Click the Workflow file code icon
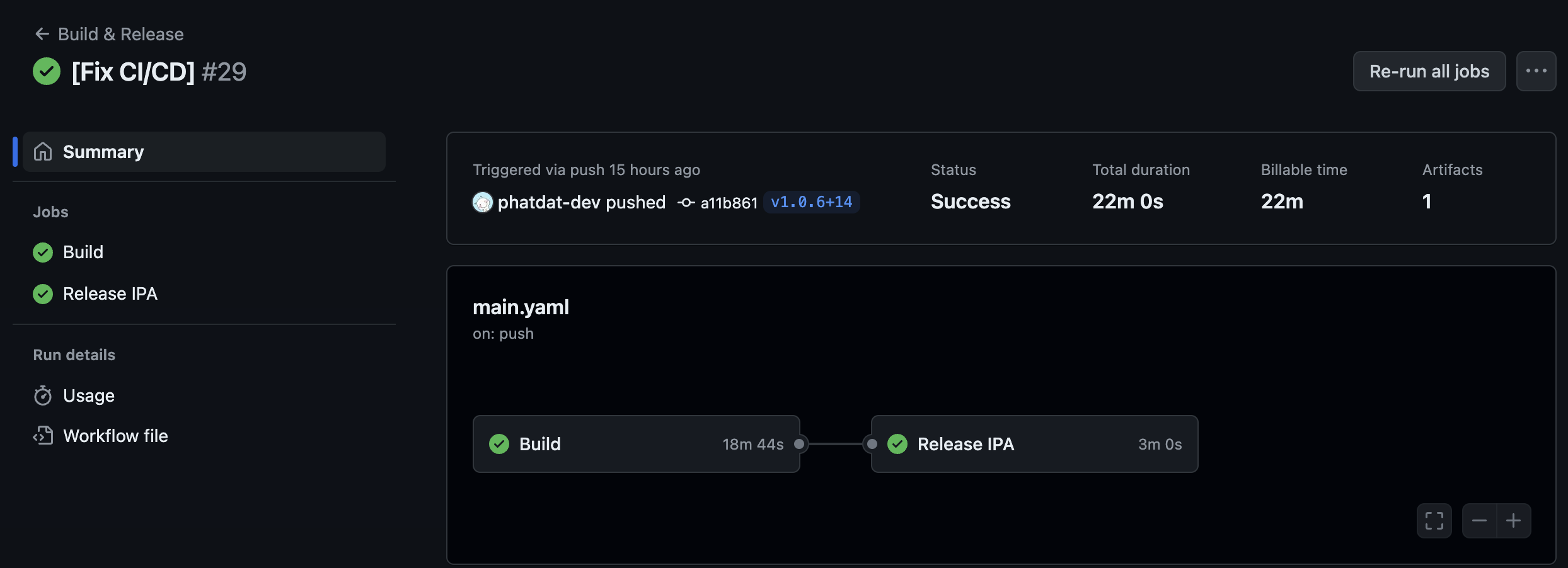Screen dimensions: 1568x568 [x=43, y=436]
